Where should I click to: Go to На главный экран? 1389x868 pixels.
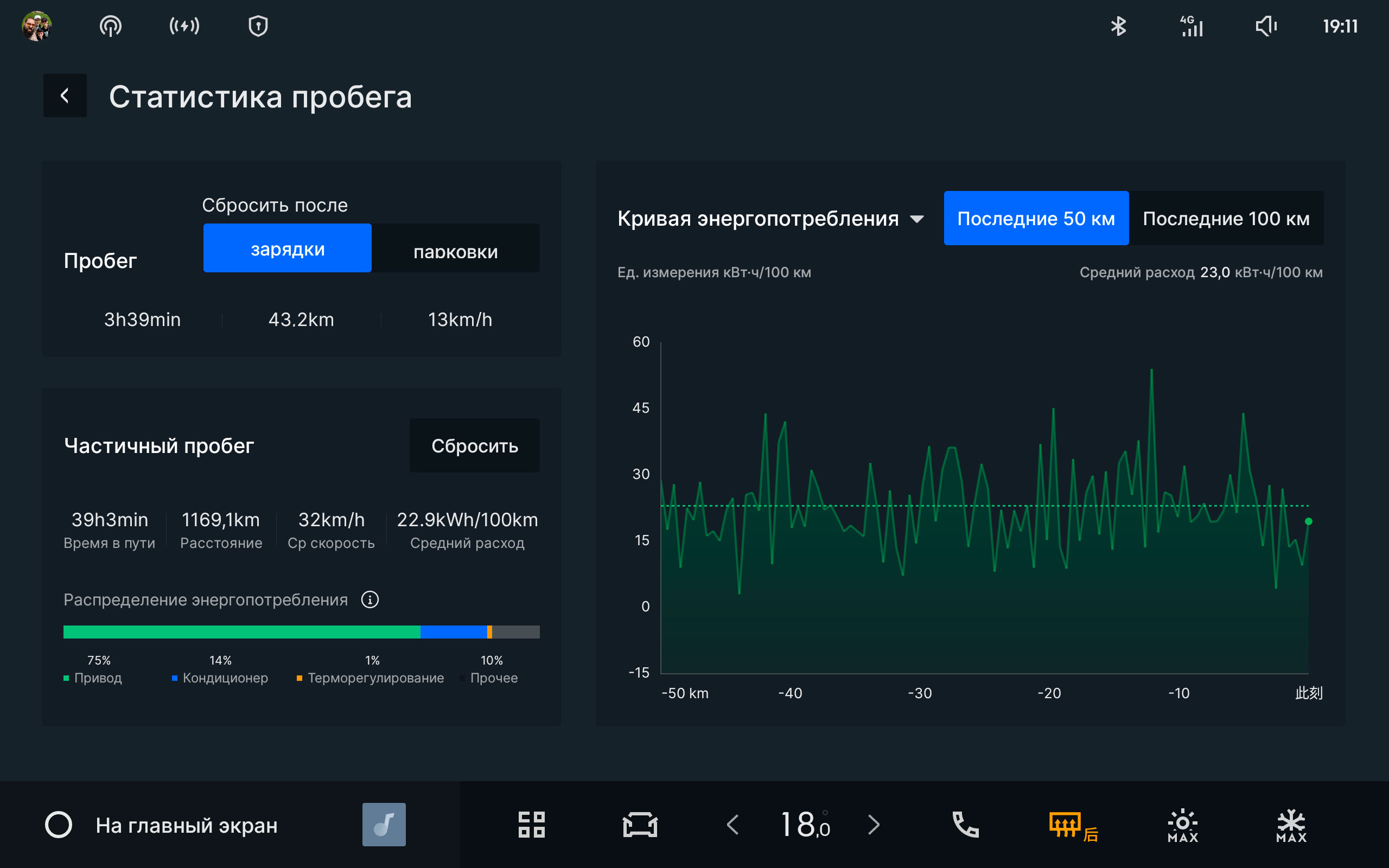[x=186, y=825]
